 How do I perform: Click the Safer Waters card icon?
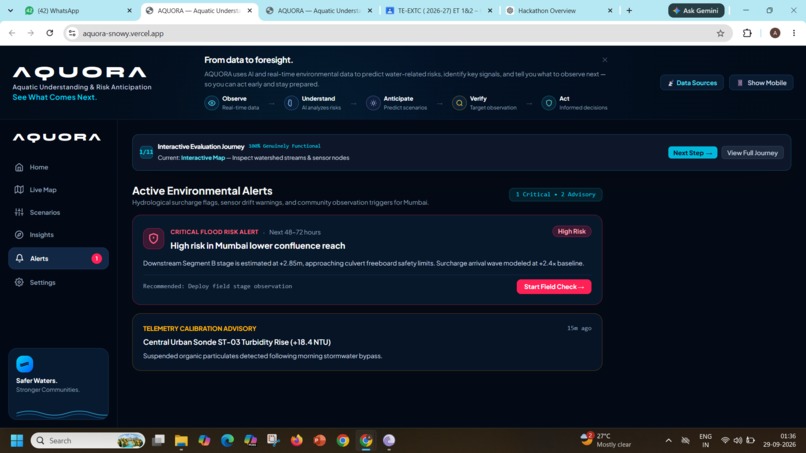25,364
